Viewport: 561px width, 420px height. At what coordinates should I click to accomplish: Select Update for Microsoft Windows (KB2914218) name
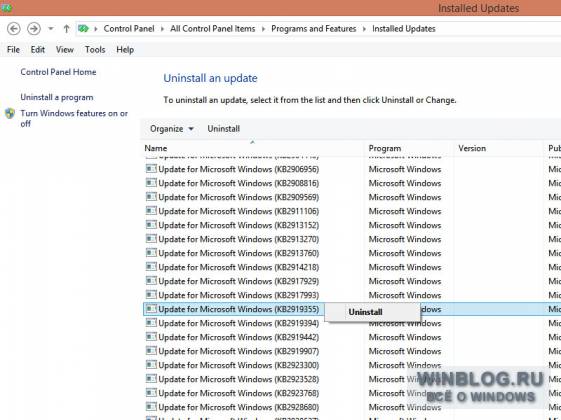tap(239, 267)
